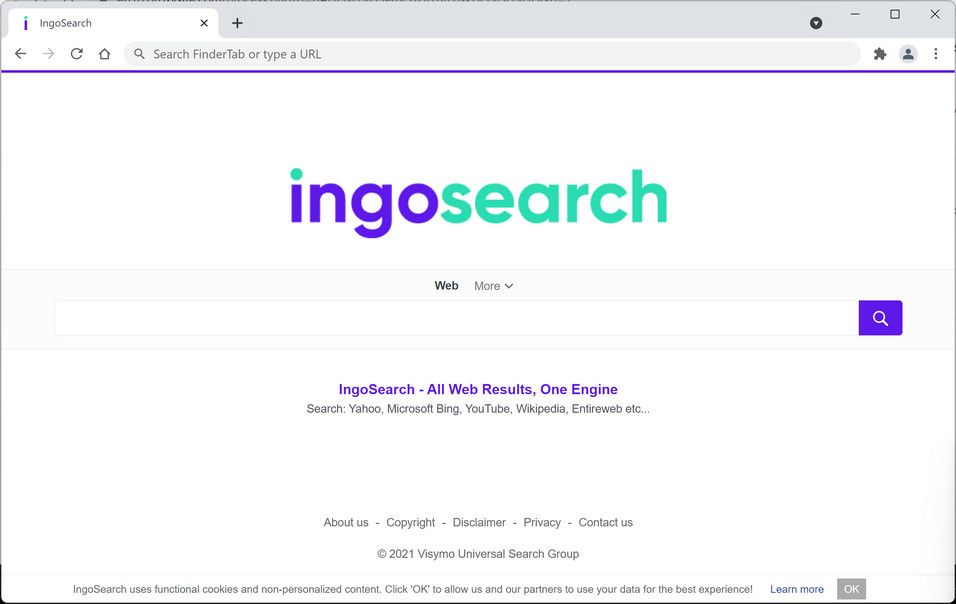Screen dimensions: 956x604
Task: Maximize the browser window
Action: (x=894, y=14)
